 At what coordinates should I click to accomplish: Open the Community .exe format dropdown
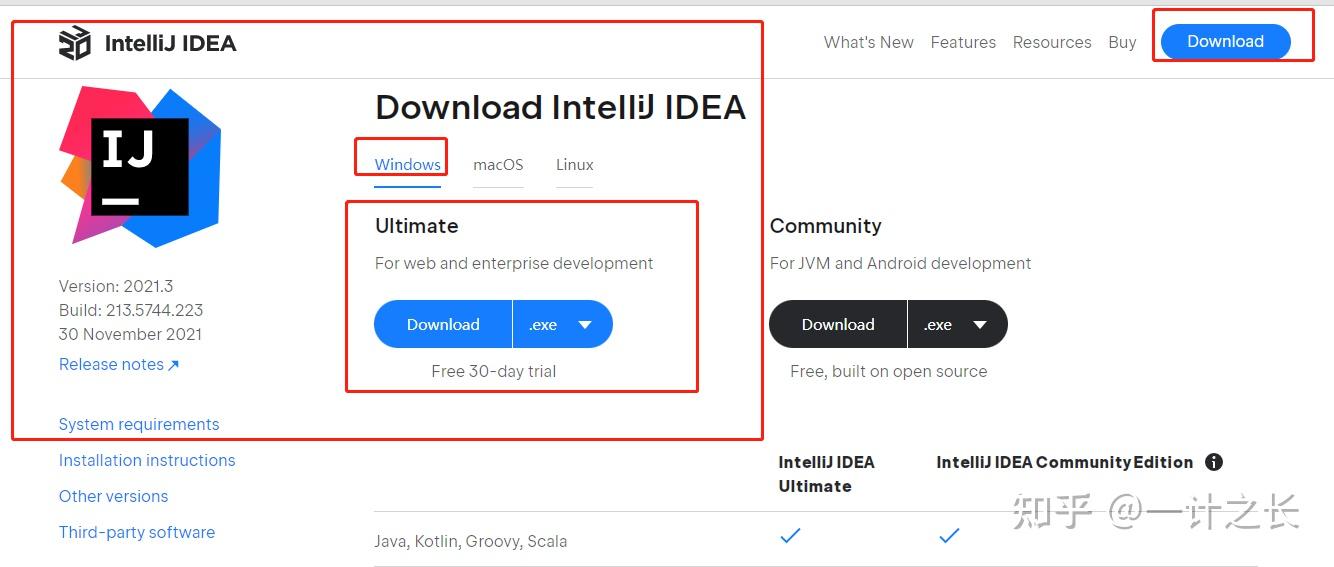(957, 324)
